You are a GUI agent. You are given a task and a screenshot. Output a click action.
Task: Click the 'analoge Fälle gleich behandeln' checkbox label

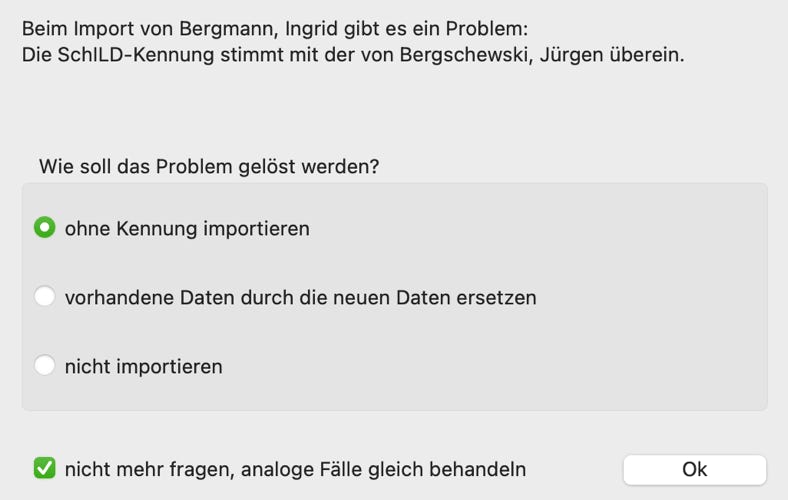tap(295, 469)
